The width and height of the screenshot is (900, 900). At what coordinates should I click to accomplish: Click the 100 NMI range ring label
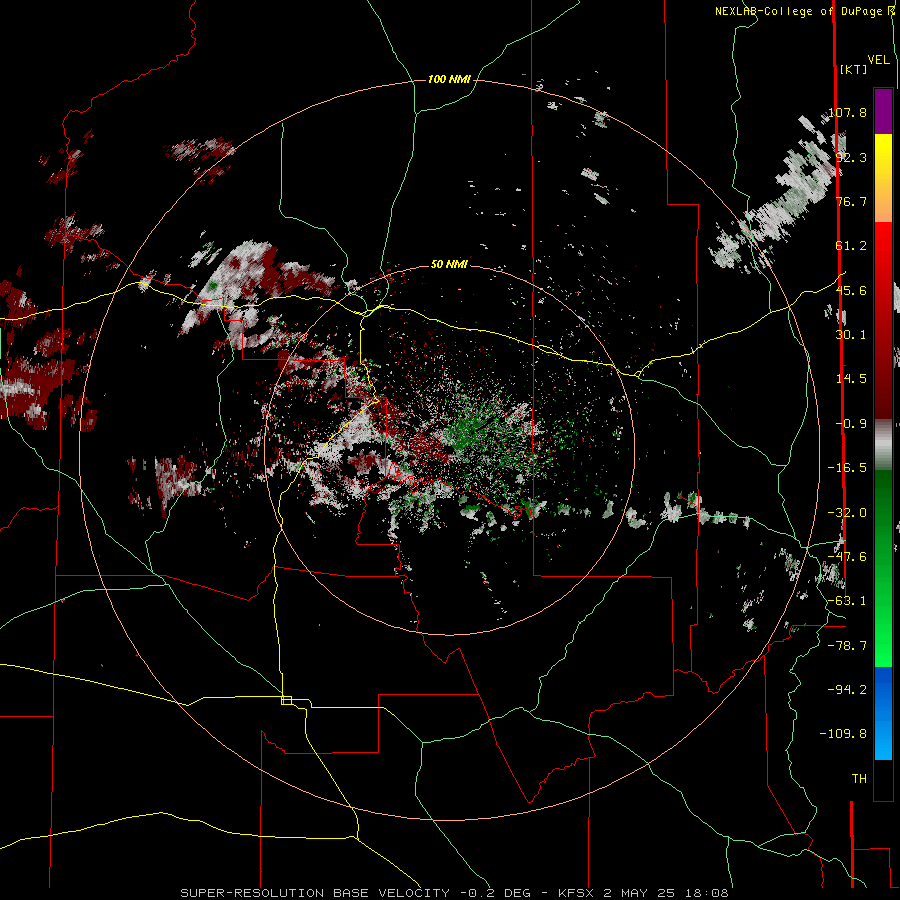point(449,79)
